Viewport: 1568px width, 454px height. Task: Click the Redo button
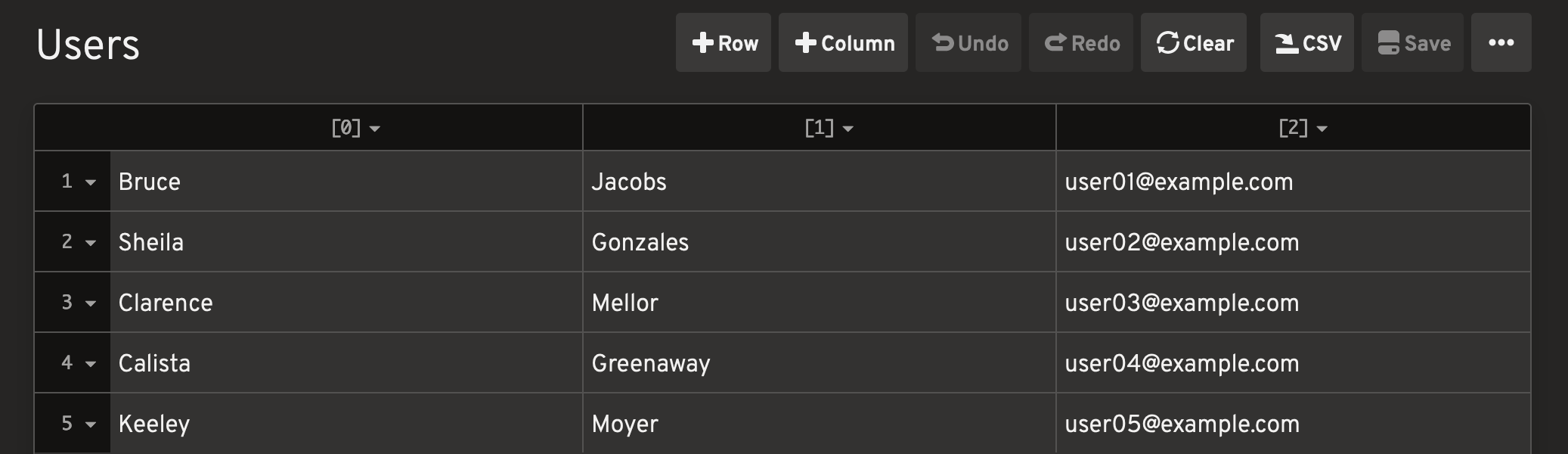1081,43
